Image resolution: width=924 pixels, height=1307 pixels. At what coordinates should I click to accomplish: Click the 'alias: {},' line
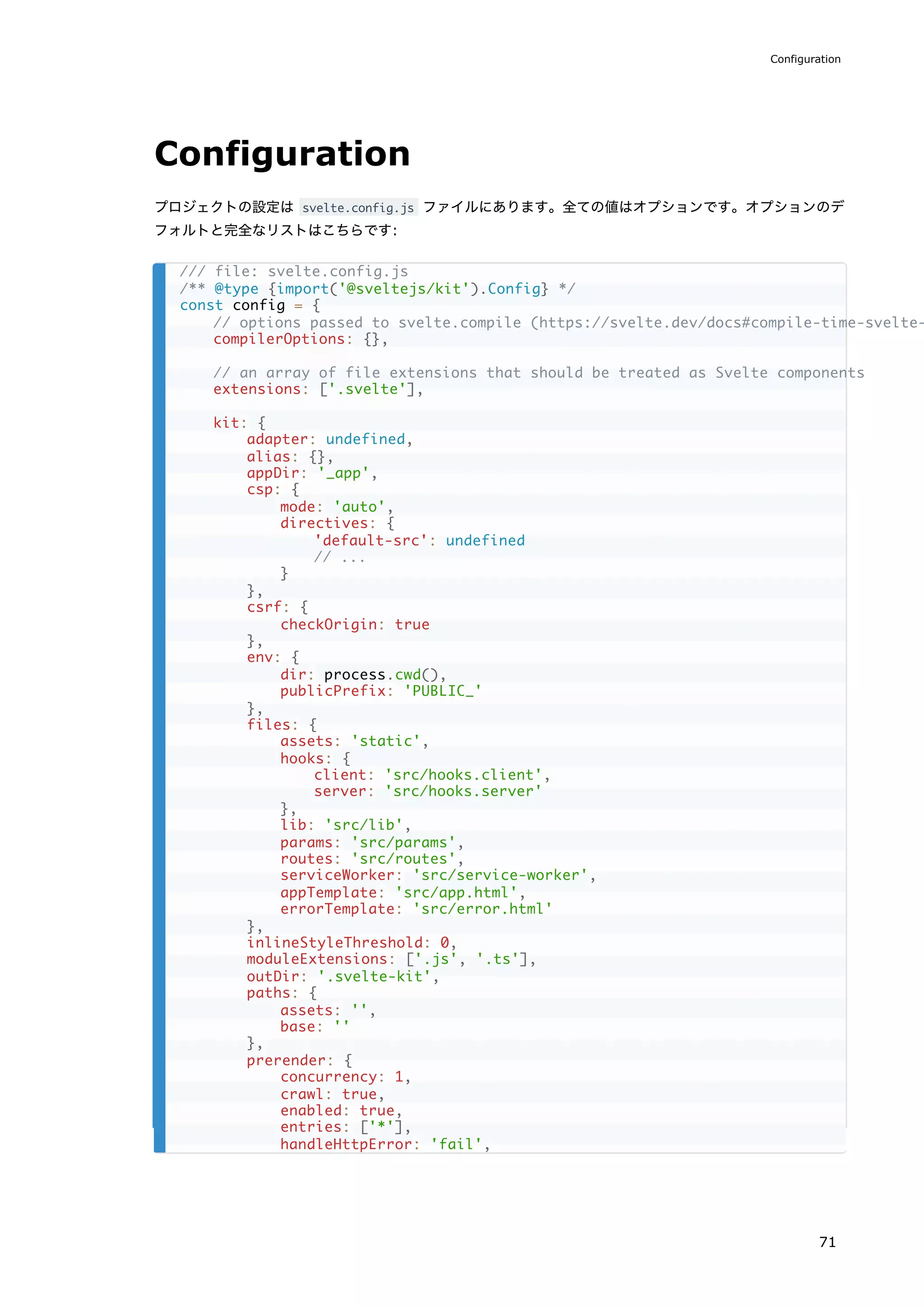coord(290,457)
